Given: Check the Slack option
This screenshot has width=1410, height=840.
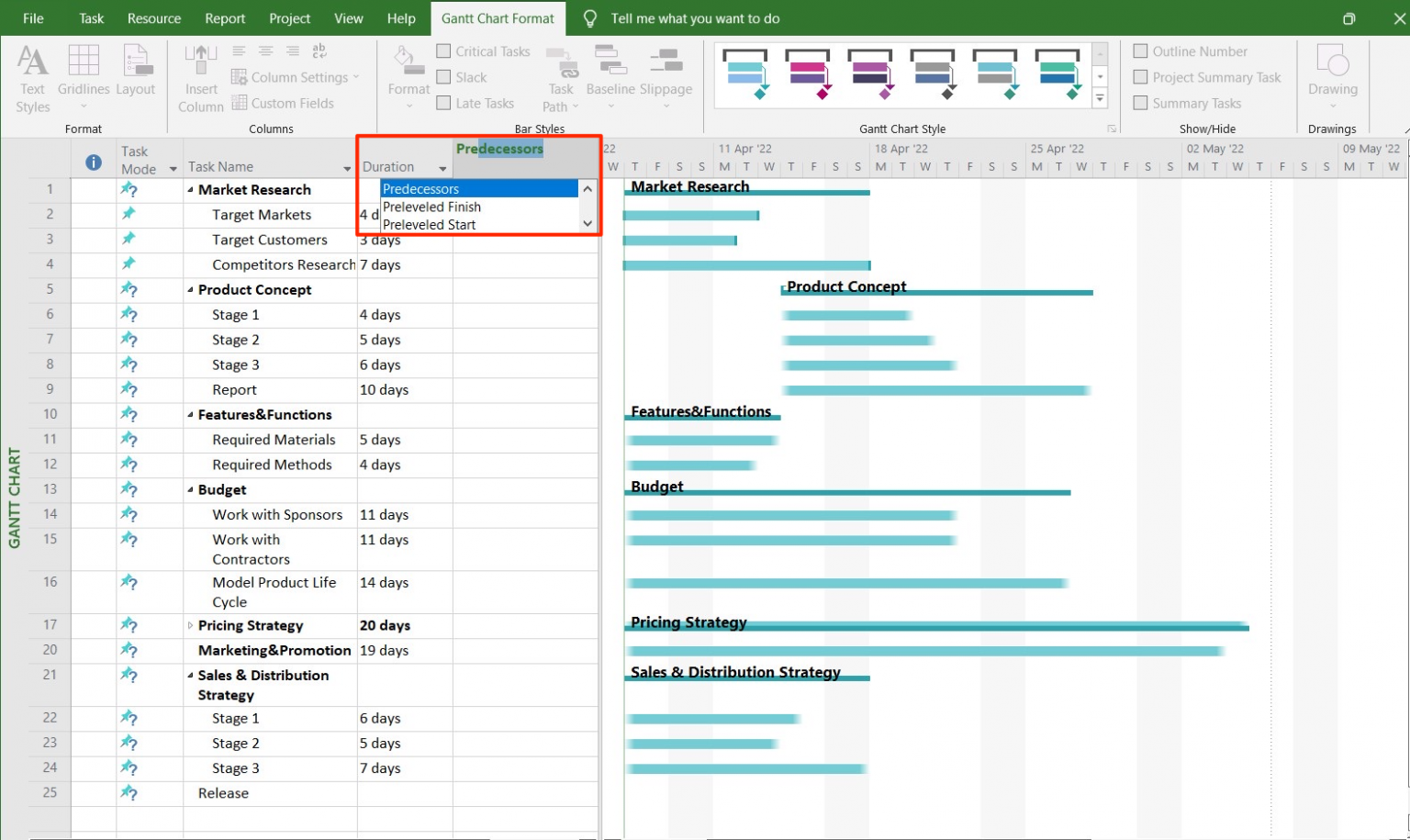Looking at the screenshot, I should tap(444, 77).
